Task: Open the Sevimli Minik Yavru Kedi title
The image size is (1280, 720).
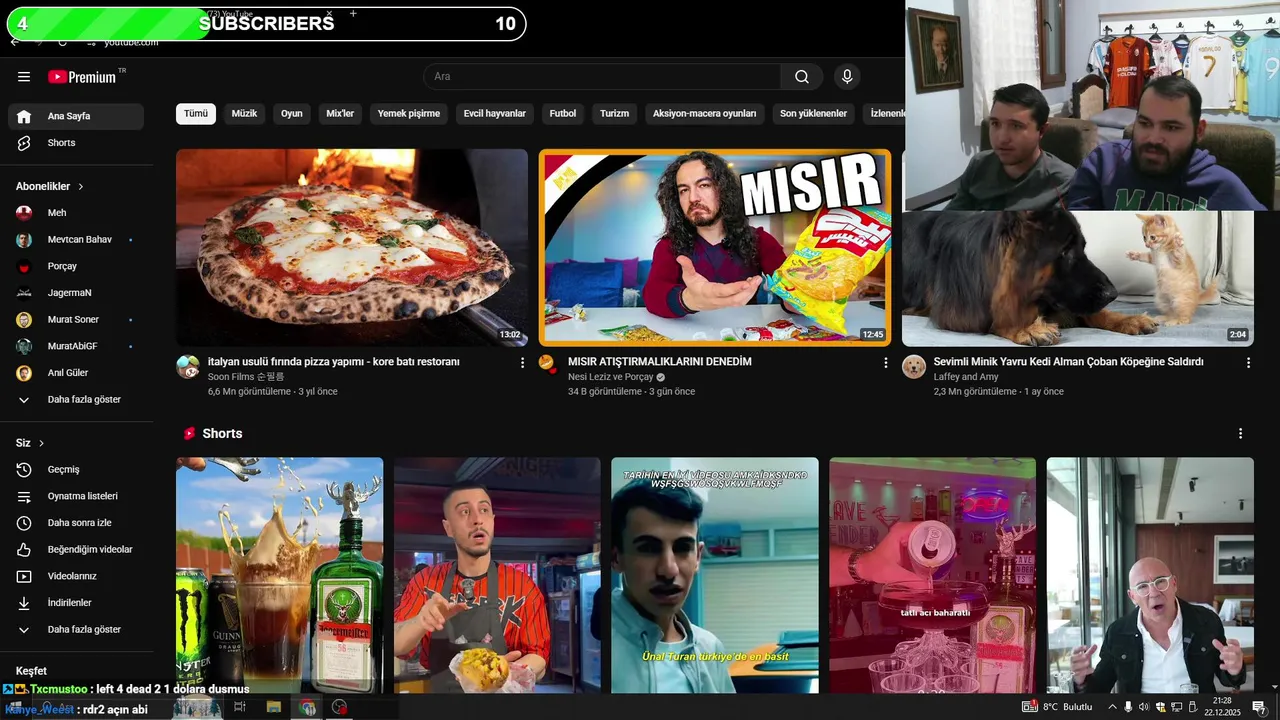Action: point(1069,362)
